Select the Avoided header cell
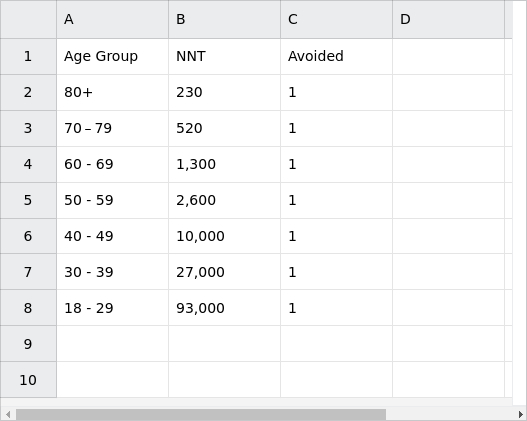The image size is (527, 421). (336, 56)
